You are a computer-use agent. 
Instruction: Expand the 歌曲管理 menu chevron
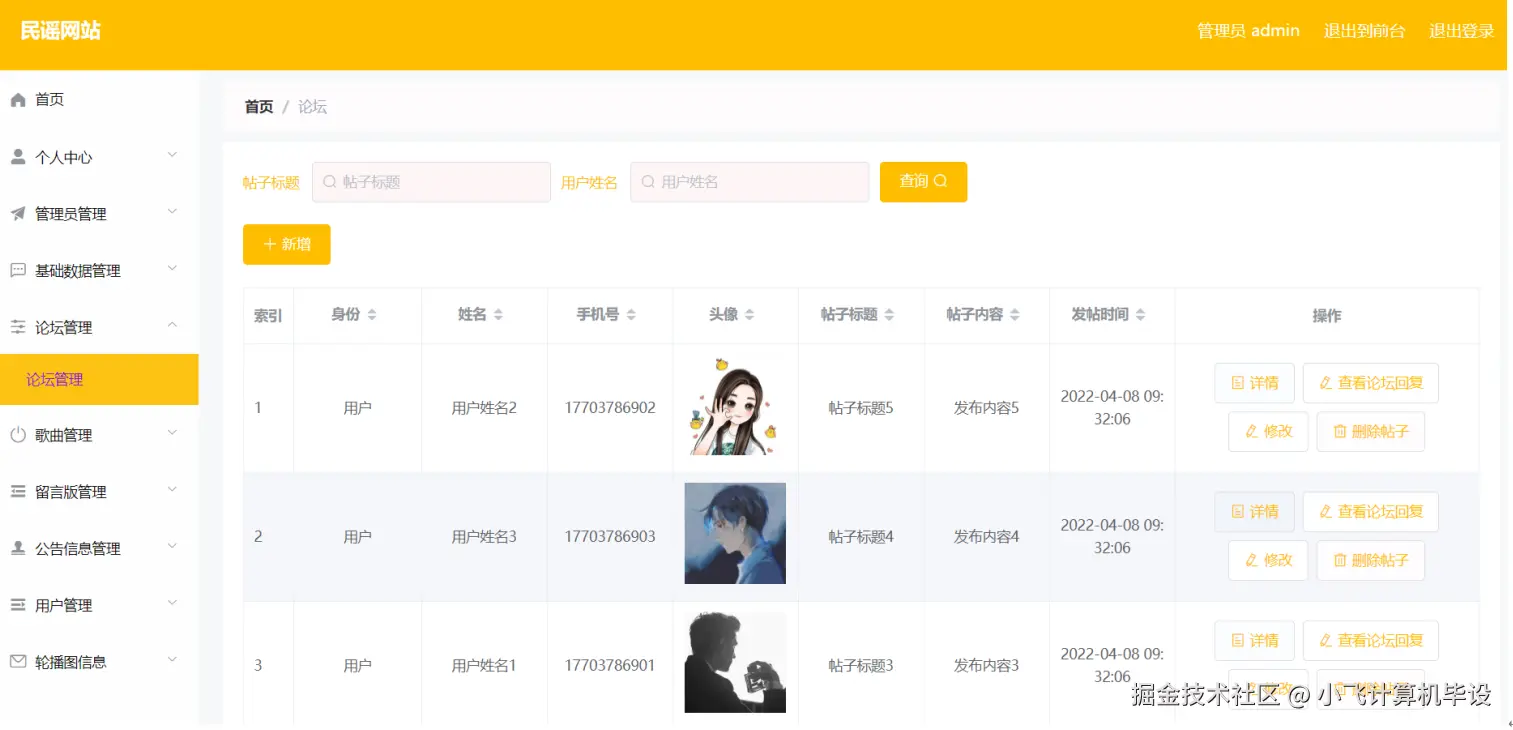tap(172, 433)
